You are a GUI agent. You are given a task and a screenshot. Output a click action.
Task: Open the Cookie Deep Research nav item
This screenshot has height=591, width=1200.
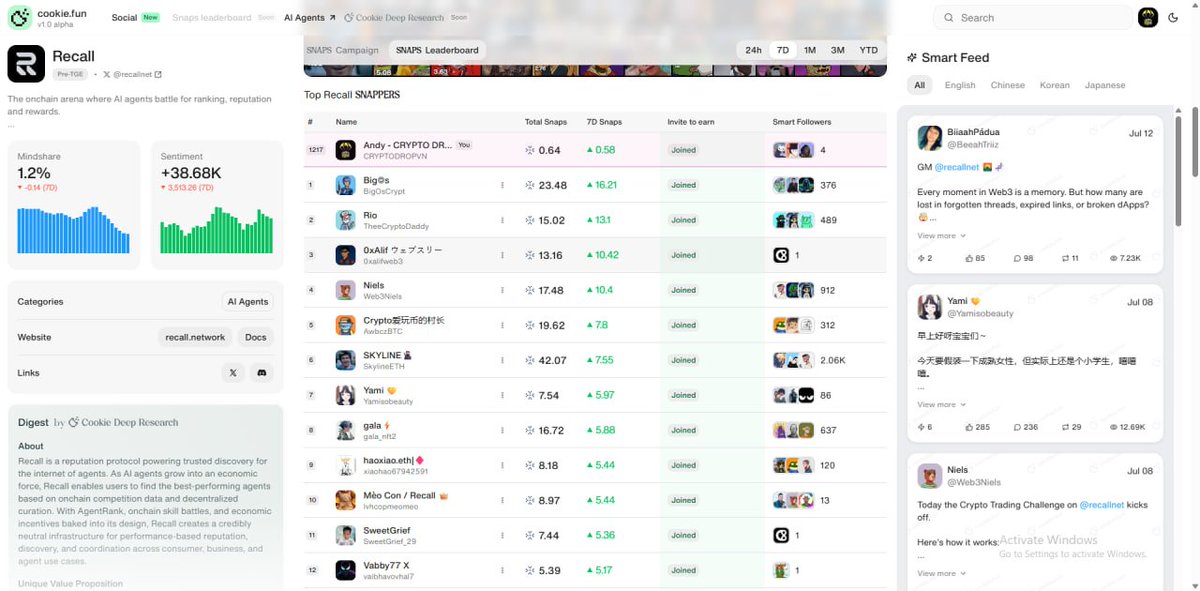(405, 18)
